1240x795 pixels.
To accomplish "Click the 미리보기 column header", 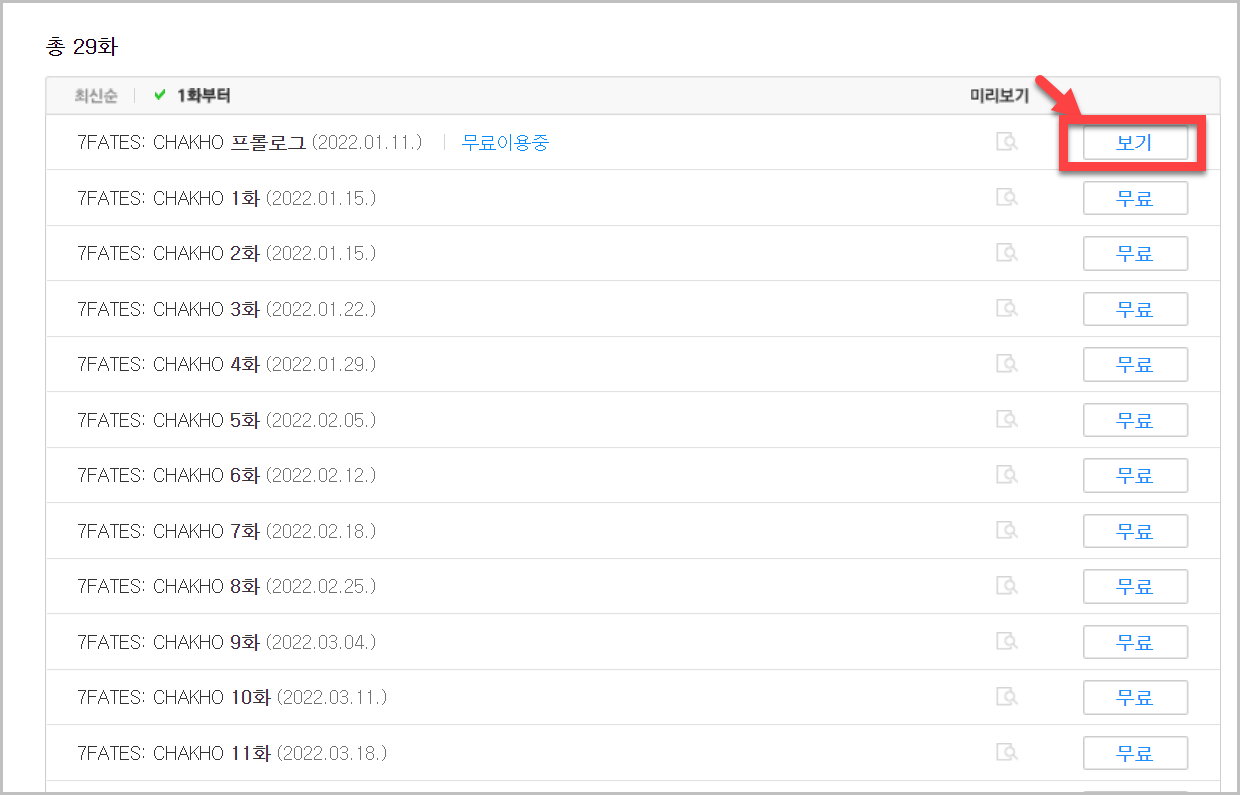I will pos(999,96).
